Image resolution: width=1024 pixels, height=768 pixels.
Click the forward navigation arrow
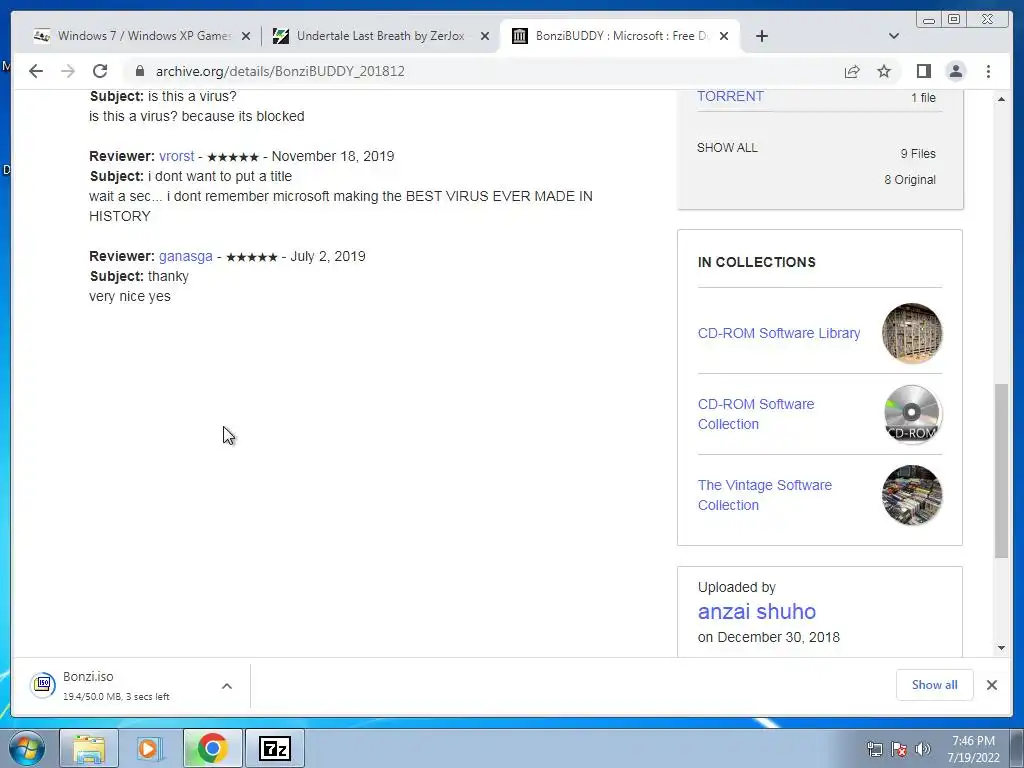click(x=68, y=71)
